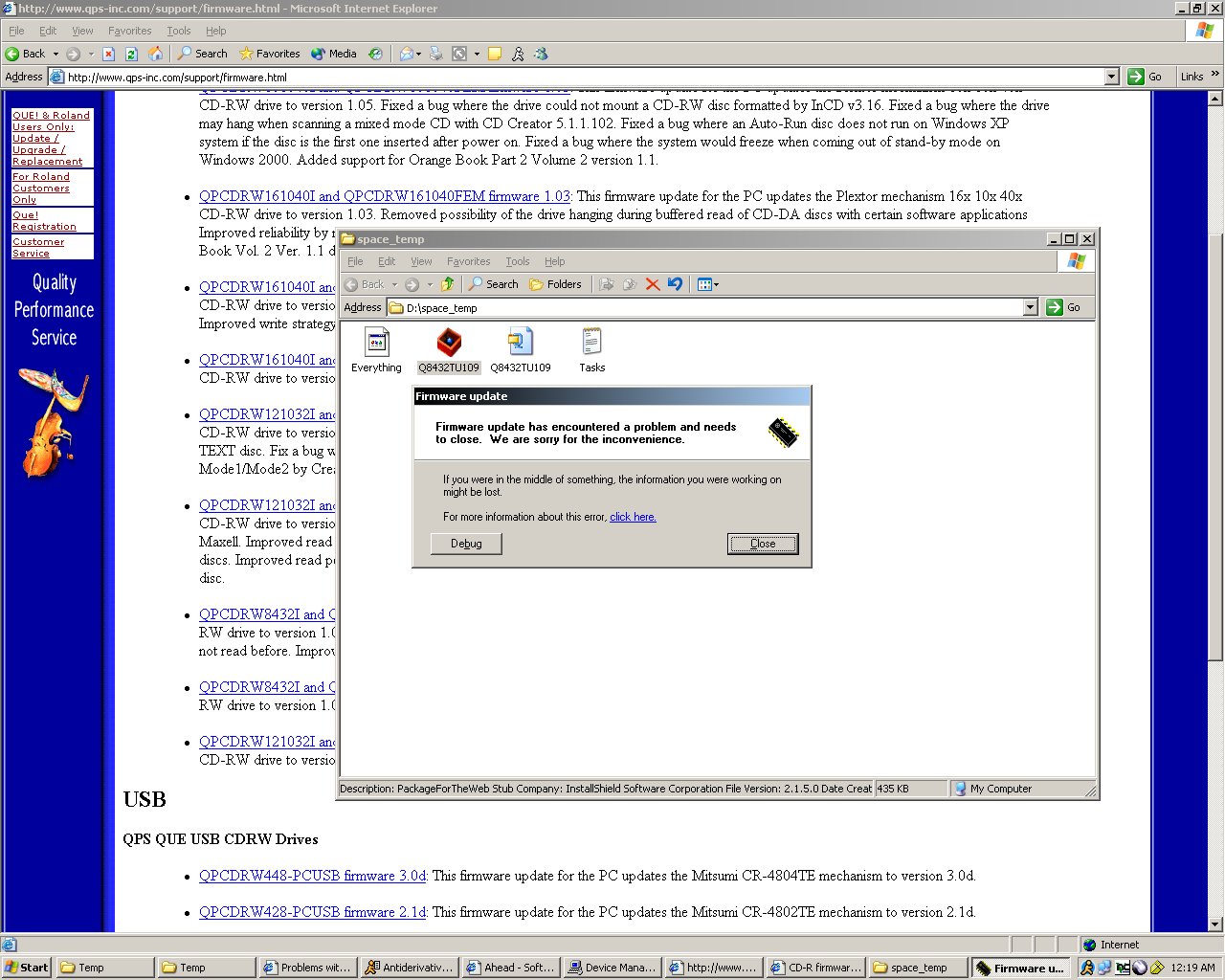
Task: Open Back history dropdown arrow in Internet Explorer
Action: (56, 54)
